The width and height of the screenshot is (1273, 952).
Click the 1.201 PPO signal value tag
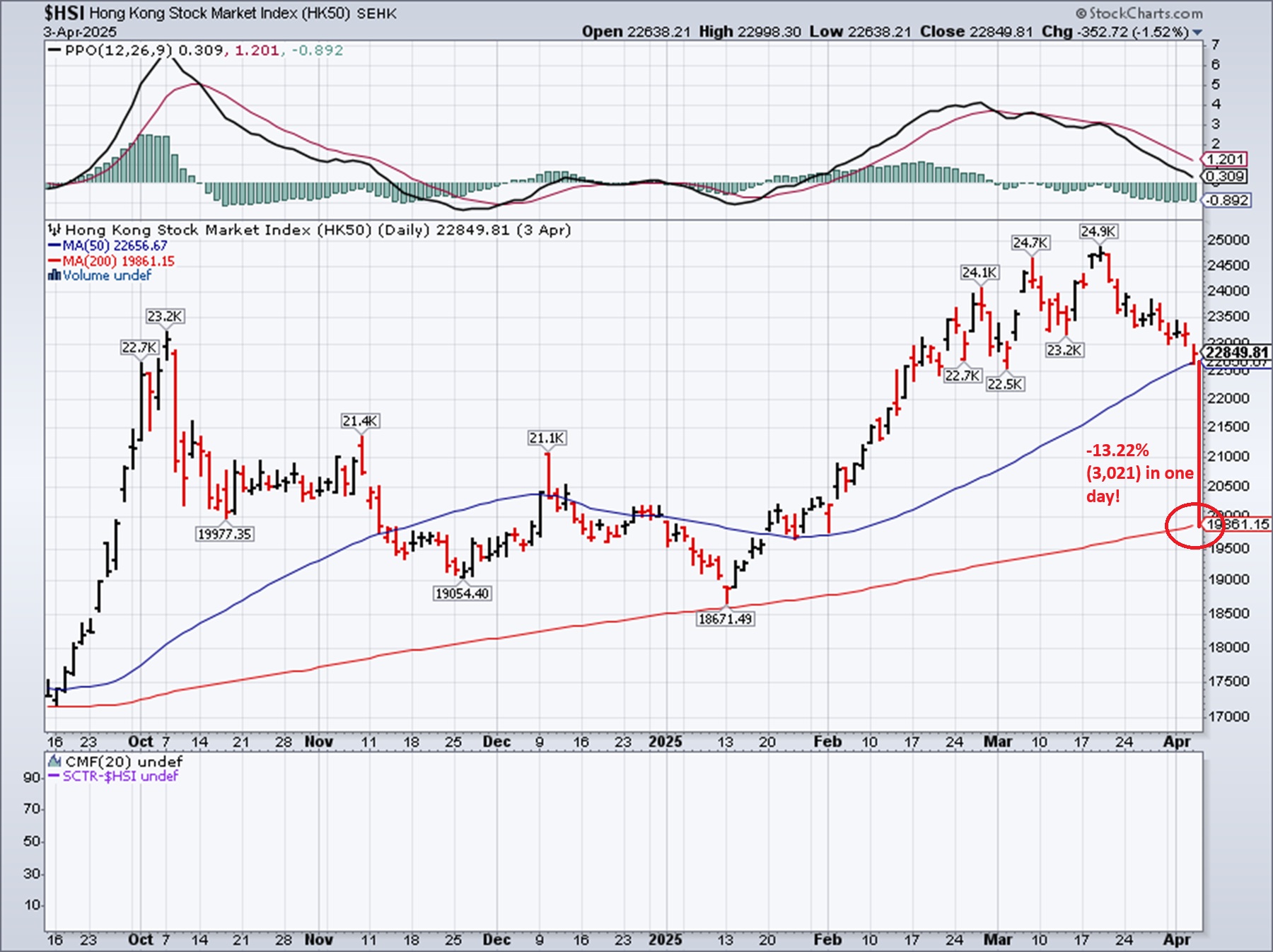(1226, 160)
